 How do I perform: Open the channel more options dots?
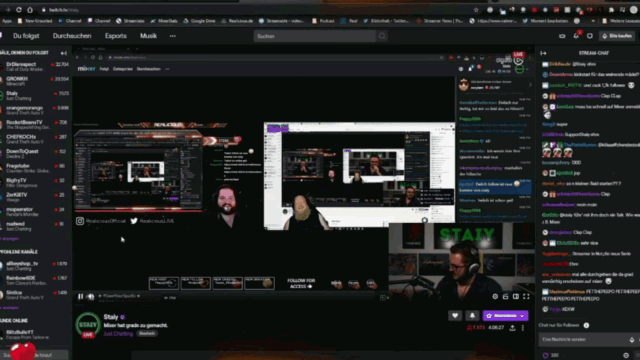(x=523, y=328)
